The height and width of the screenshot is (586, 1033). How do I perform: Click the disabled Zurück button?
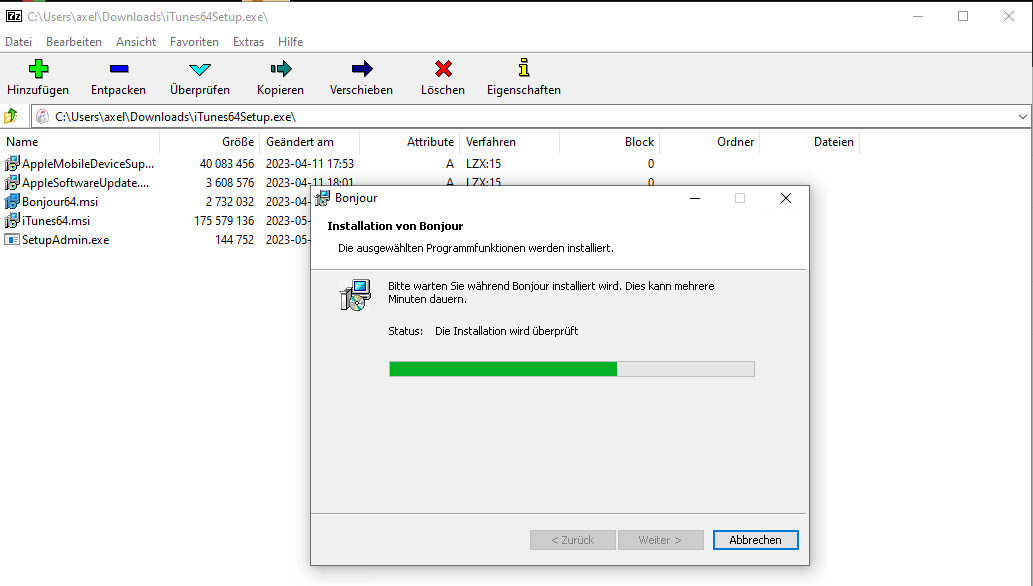[572, 540]
